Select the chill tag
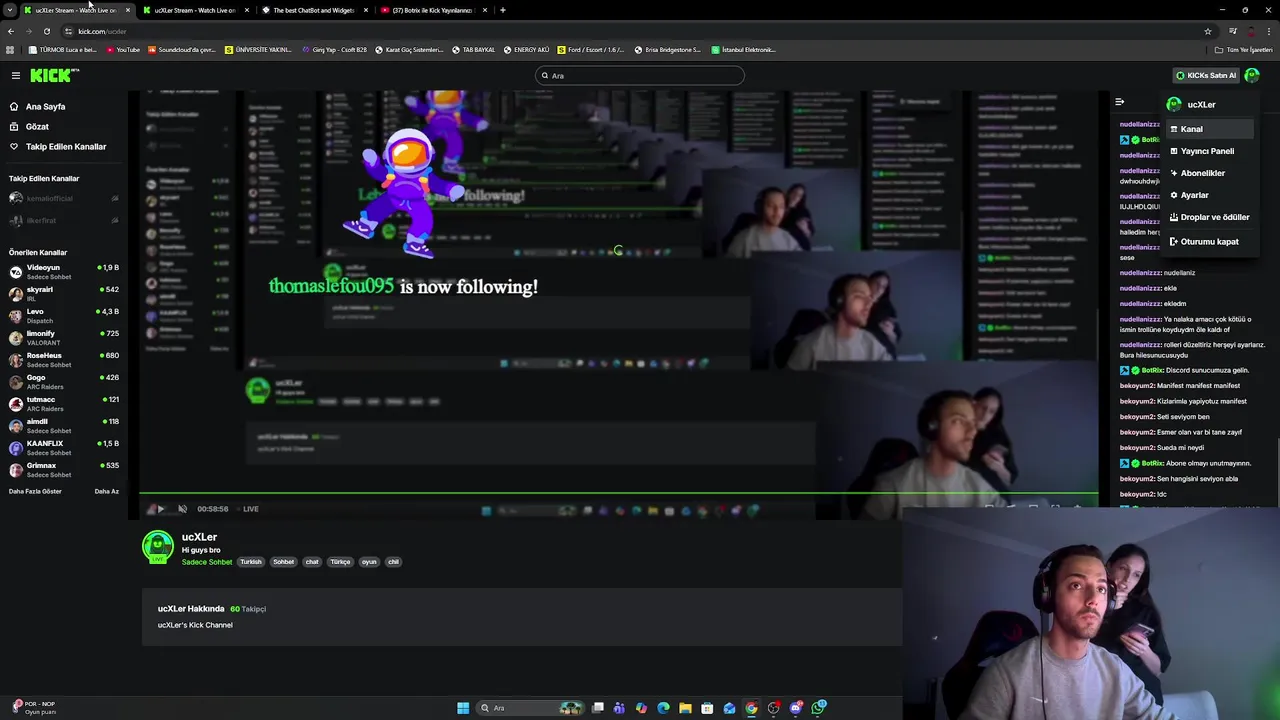 (393, 562)
